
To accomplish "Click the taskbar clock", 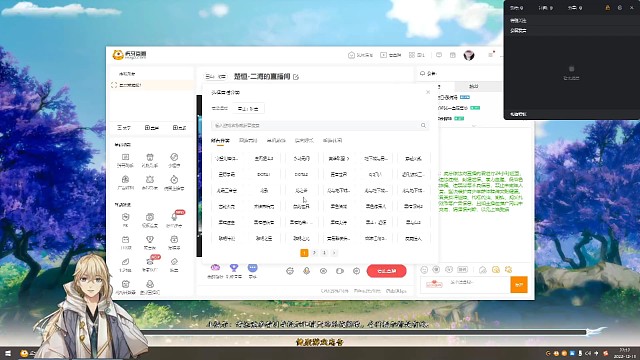I will pyautogui.click(x=624, y=353).
